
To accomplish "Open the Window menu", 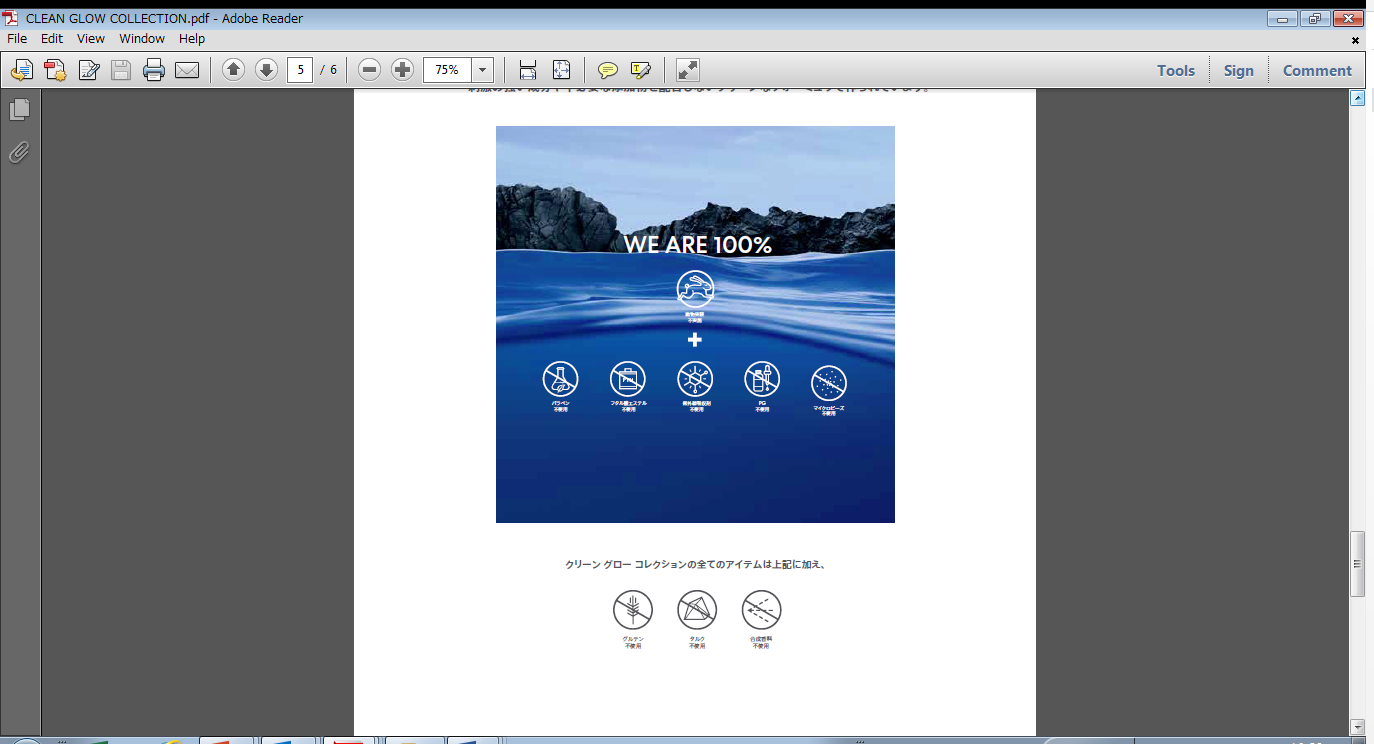I will (x=142, y=39).
